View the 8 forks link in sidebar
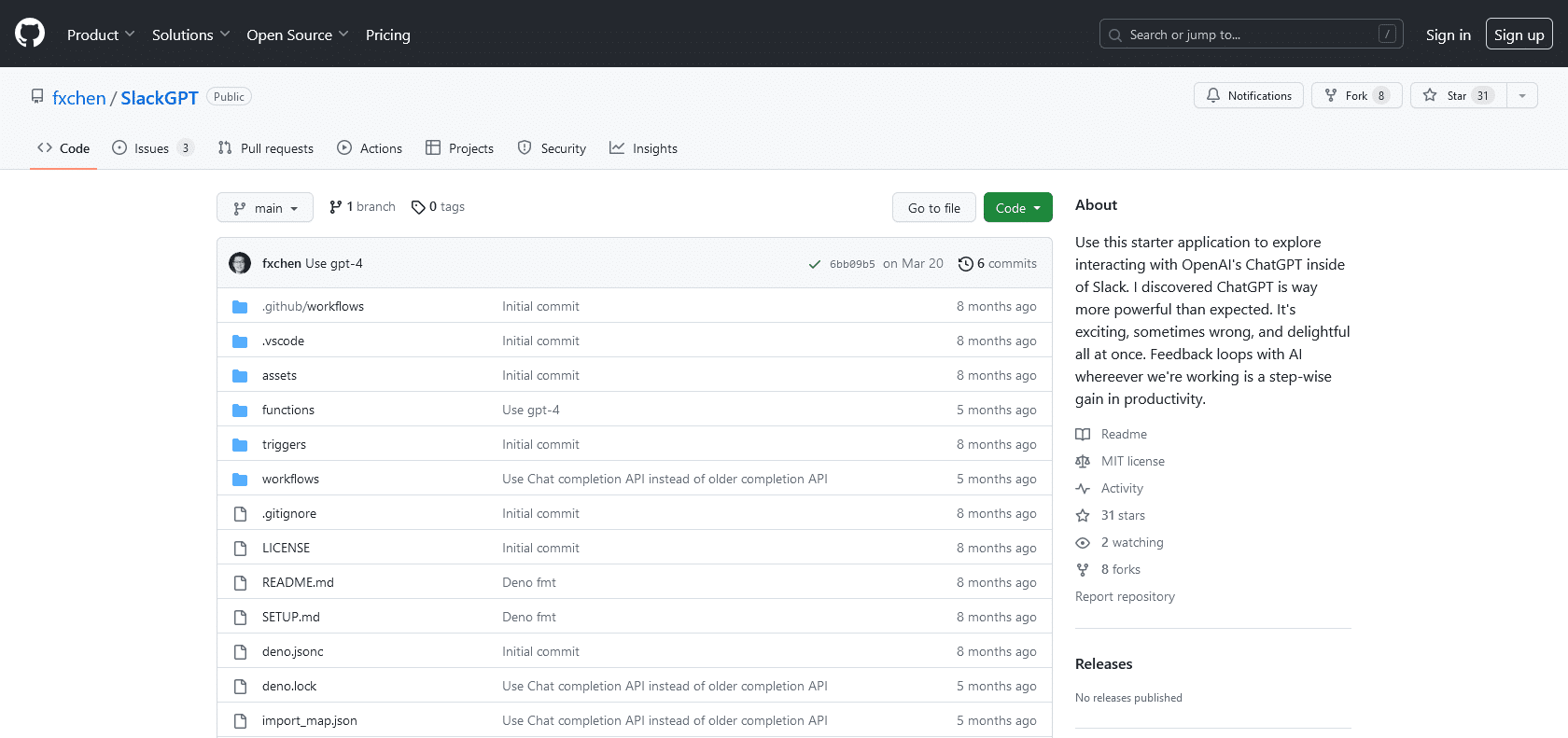 (1108, 569)
